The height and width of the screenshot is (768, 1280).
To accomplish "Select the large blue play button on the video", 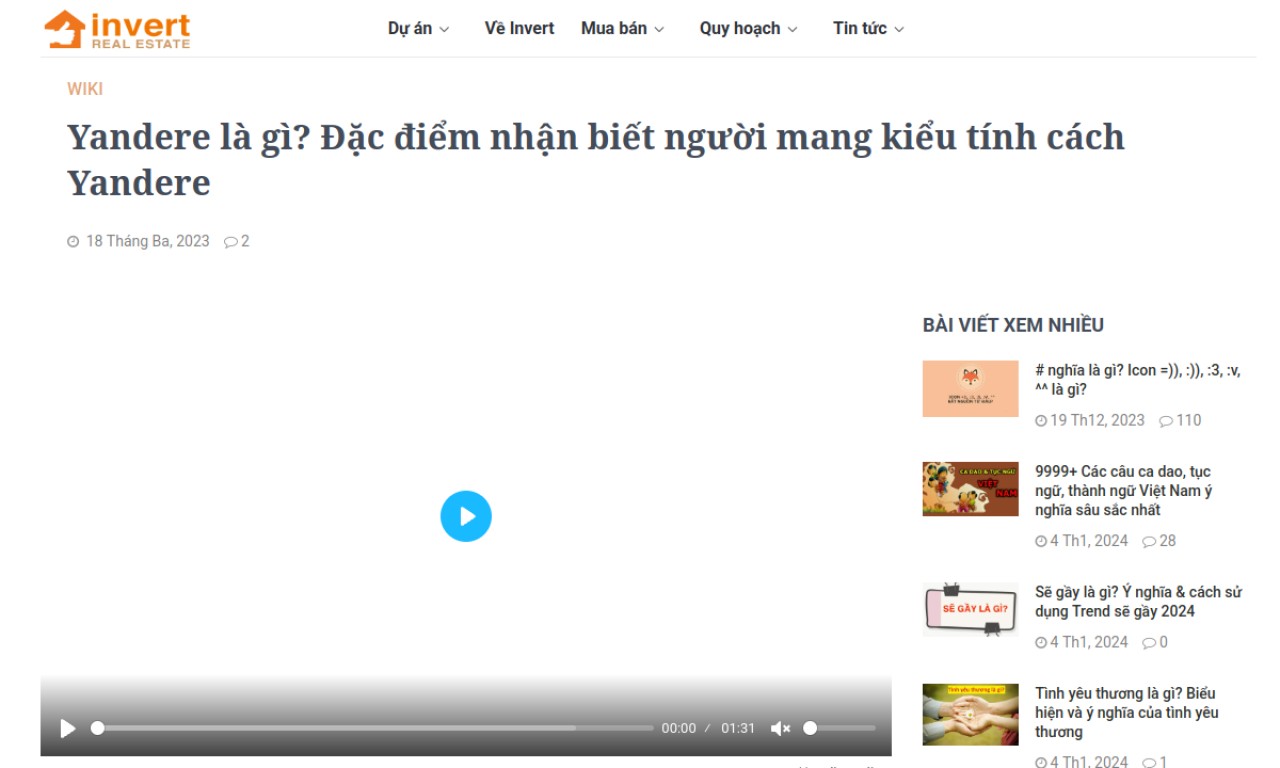I will tap(466, 516).
